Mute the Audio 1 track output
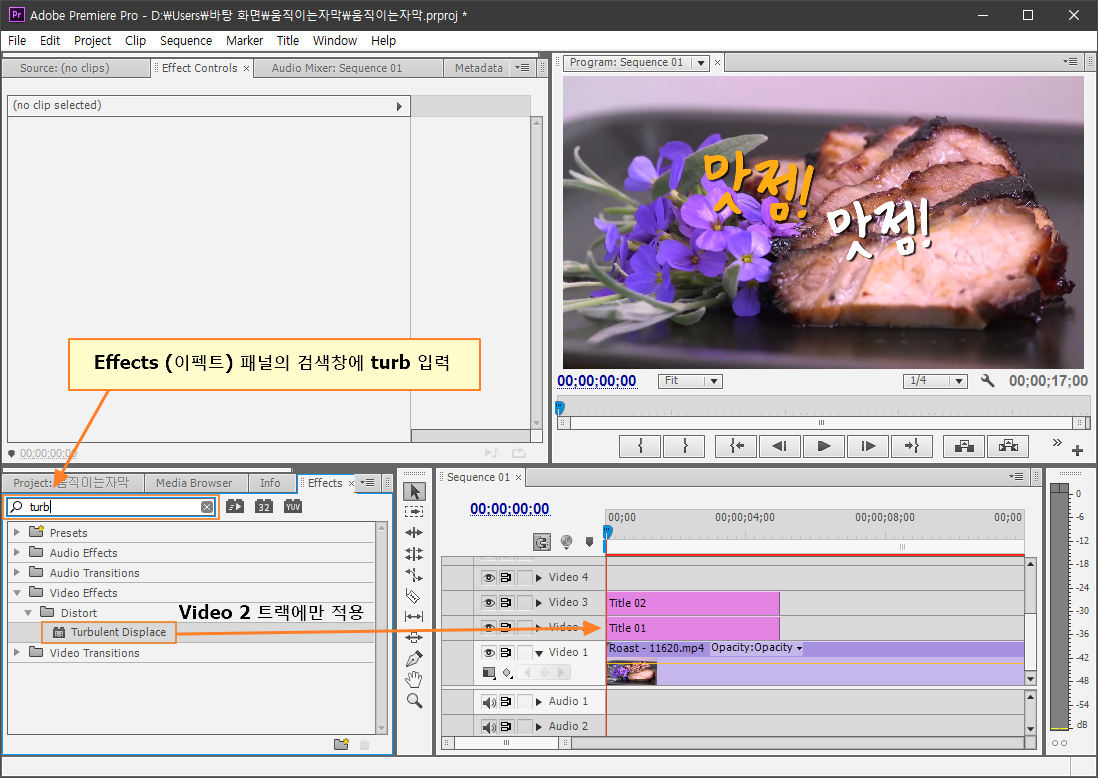Image resolution: width=1098 pixels, height=778 pixels. pyautogui.click(x=489, y=702)
